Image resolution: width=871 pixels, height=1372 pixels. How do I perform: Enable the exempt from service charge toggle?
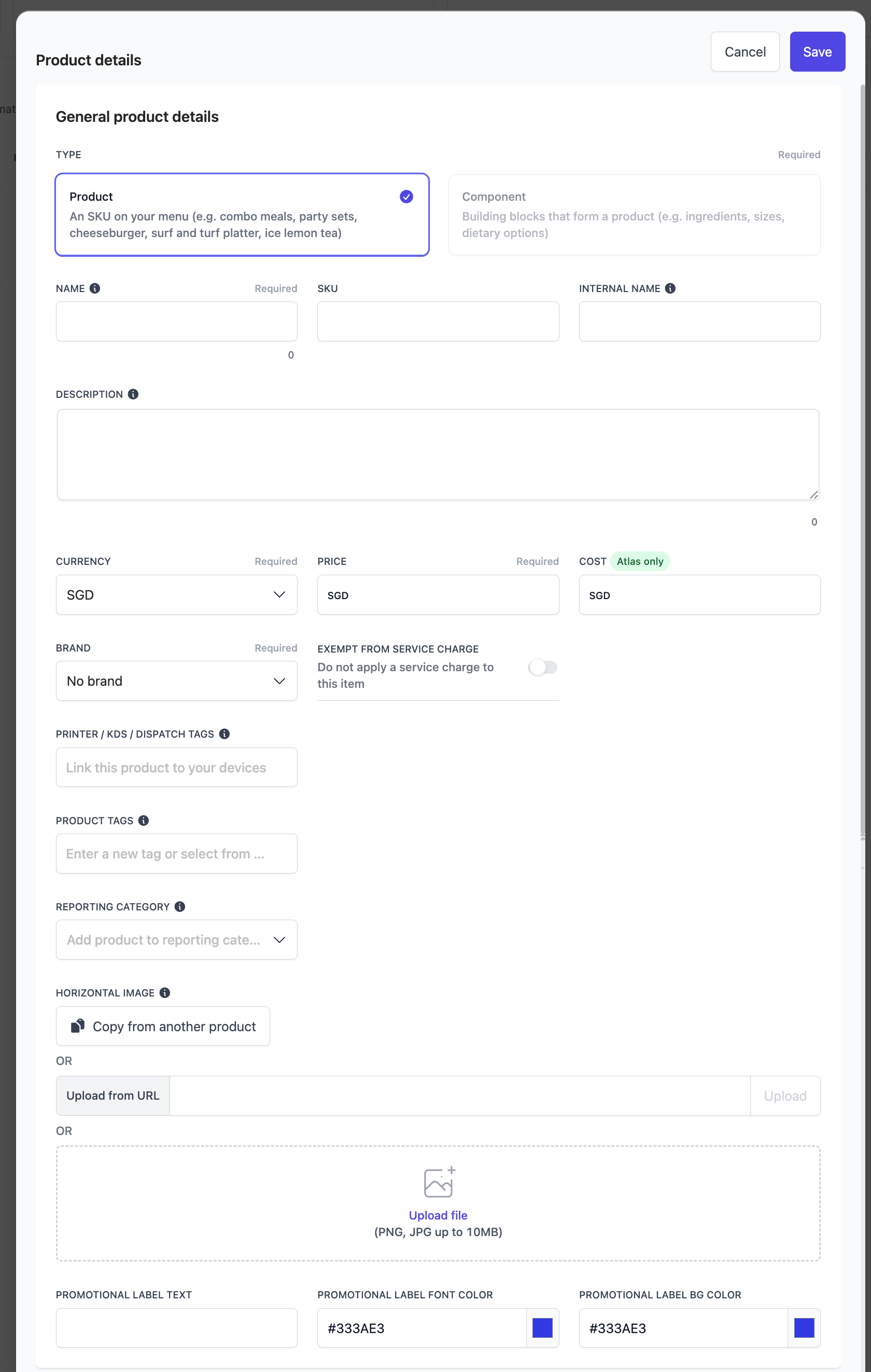(542, 667)
